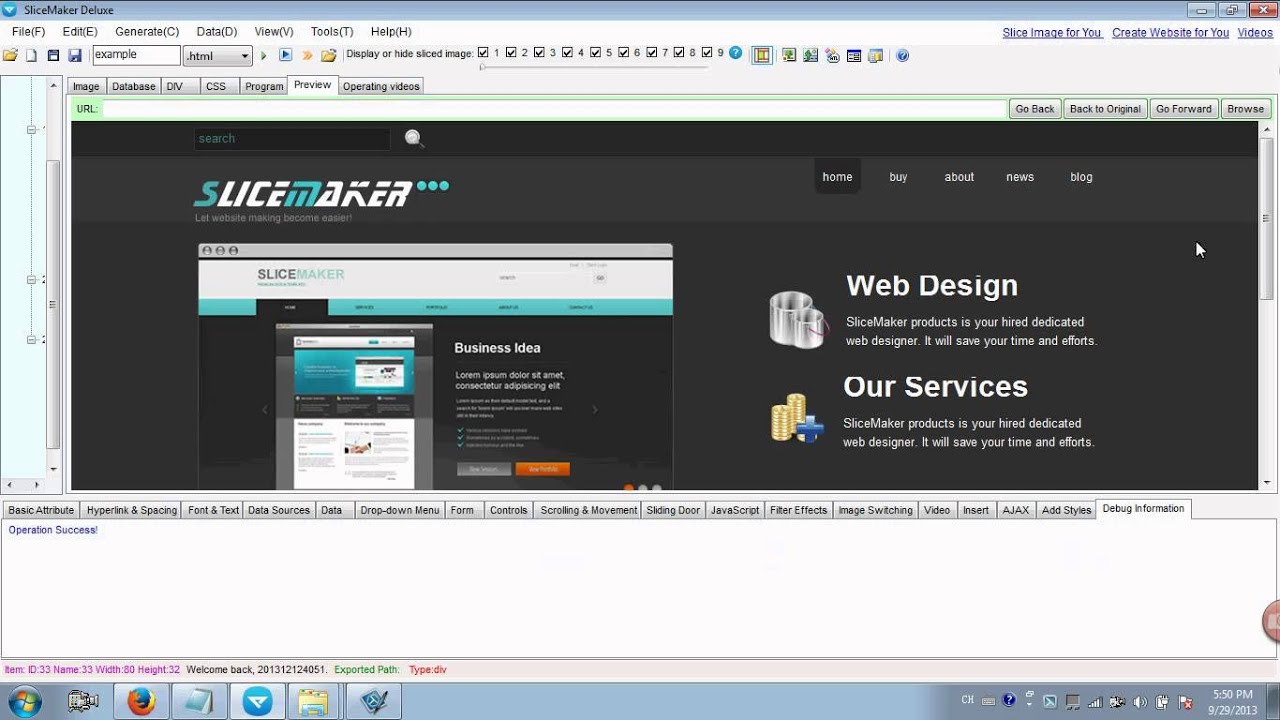Click the Go Forward button
This screenshot has height=720, width=1280.
click(1183, 109)
